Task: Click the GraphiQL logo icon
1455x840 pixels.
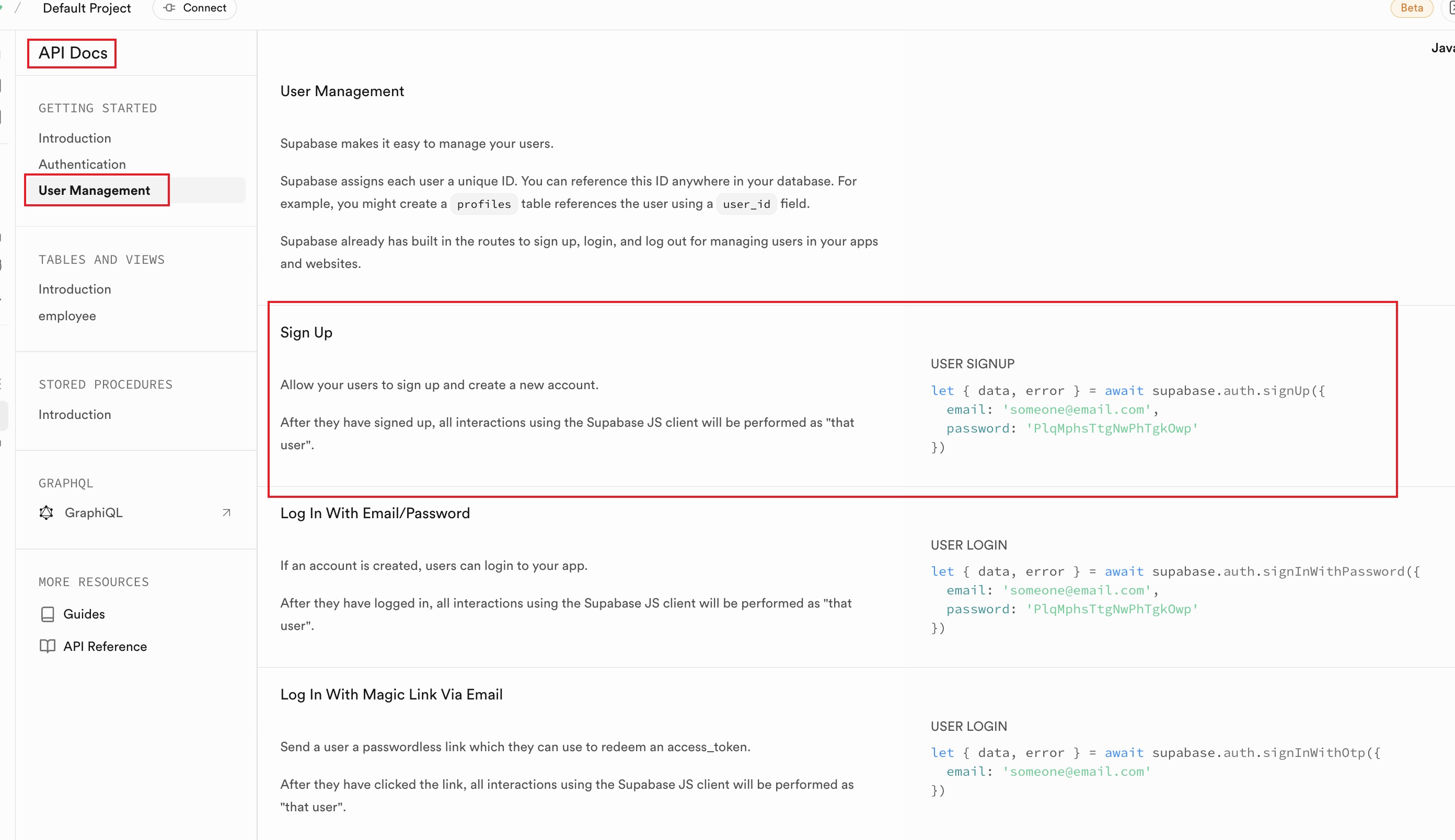Action: pos(46,513)
